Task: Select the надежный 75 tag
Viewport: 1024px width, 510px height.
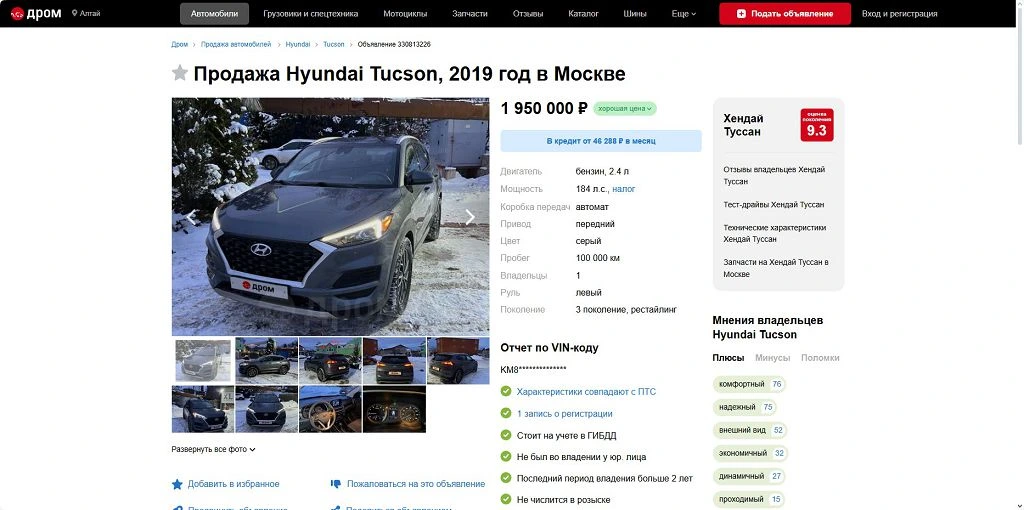Action: 744,407
